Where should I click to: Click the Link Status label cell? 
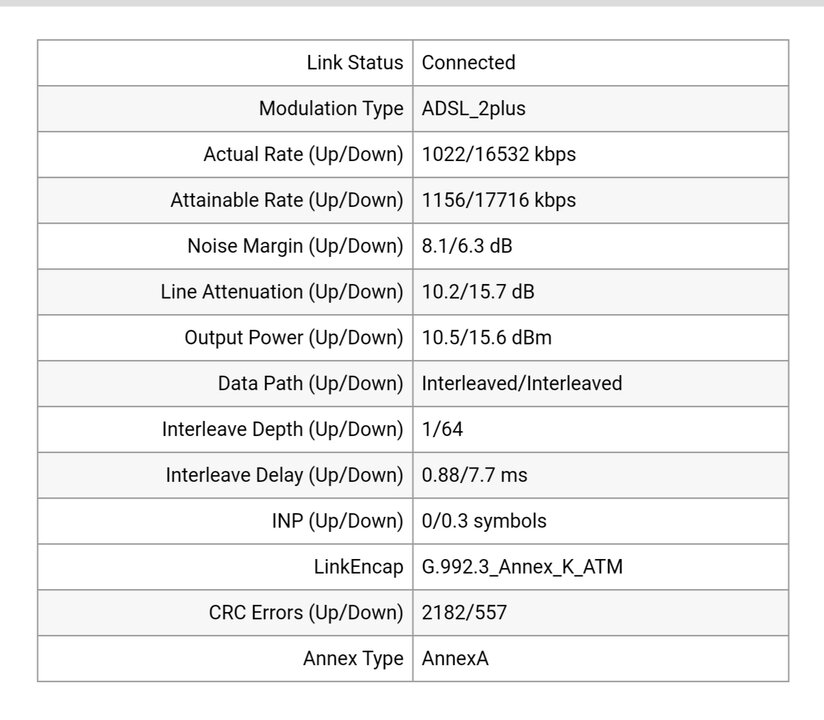coord(225,63)
